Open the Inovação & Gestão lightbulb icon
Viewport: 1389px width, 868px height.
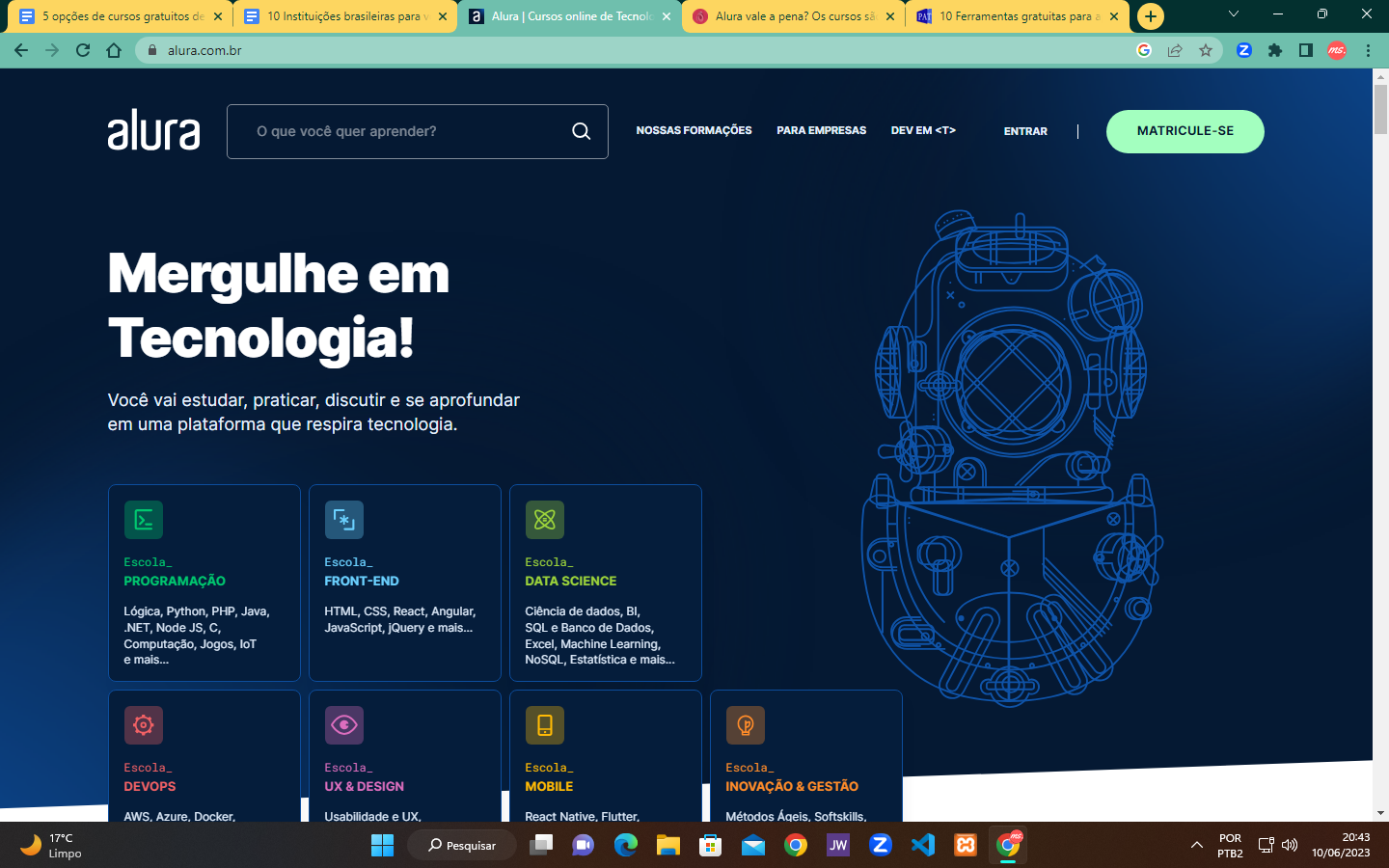click(x=746, y=725)
